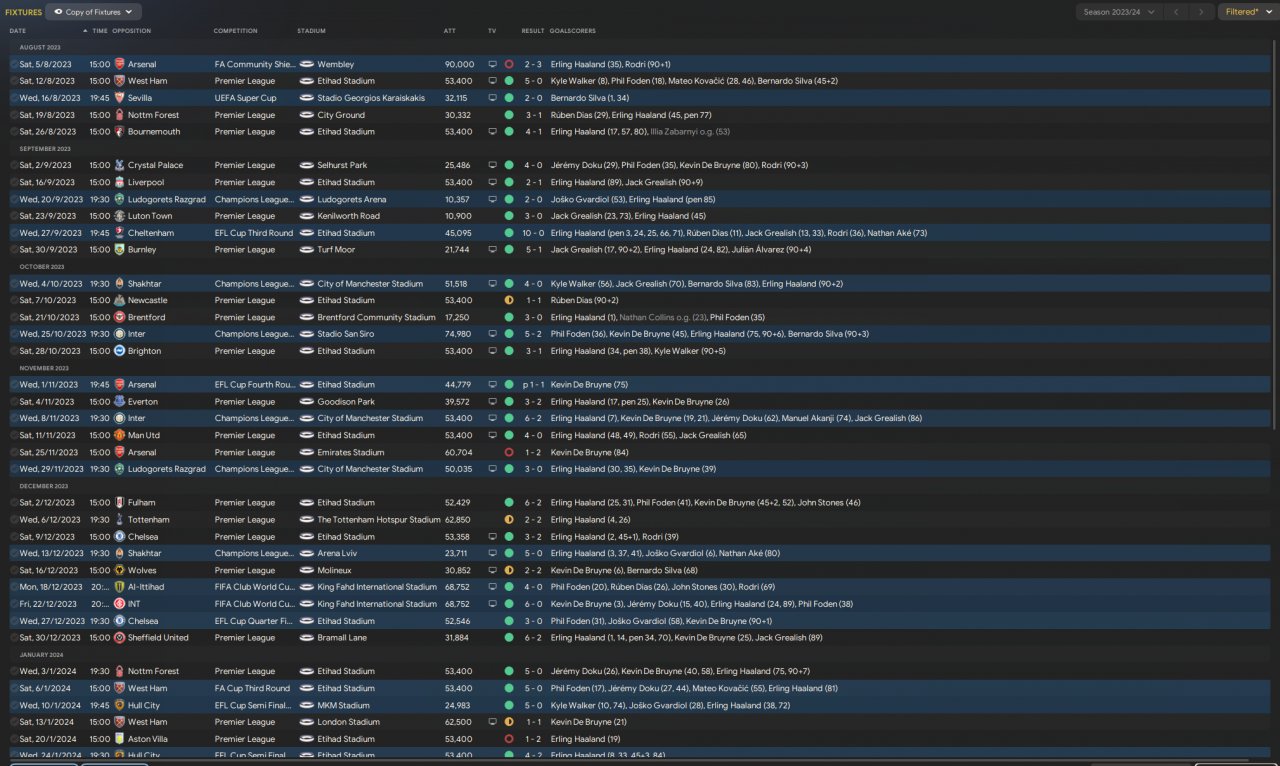Click the Sevilla club badge
This screenshot has width=1280, height=766.
pos(119,98)
